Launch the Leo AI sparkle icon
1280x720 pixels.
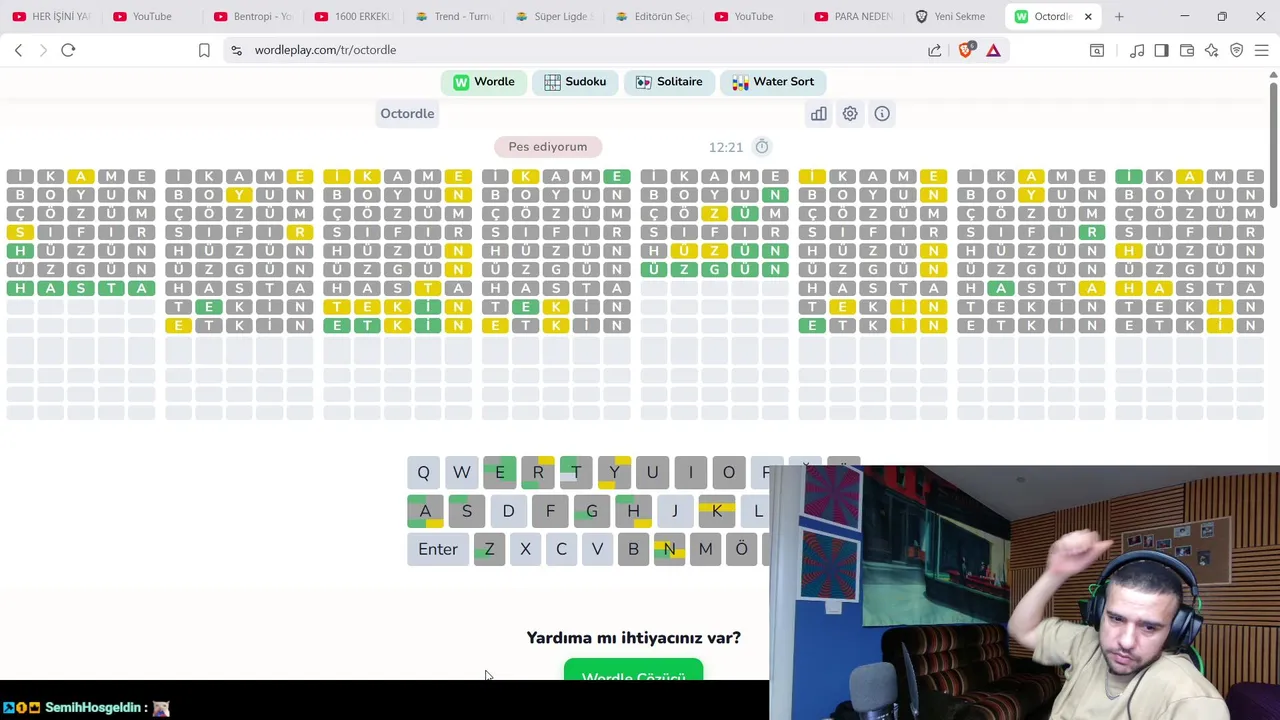pyautogui.click(x=1212, y=50)
